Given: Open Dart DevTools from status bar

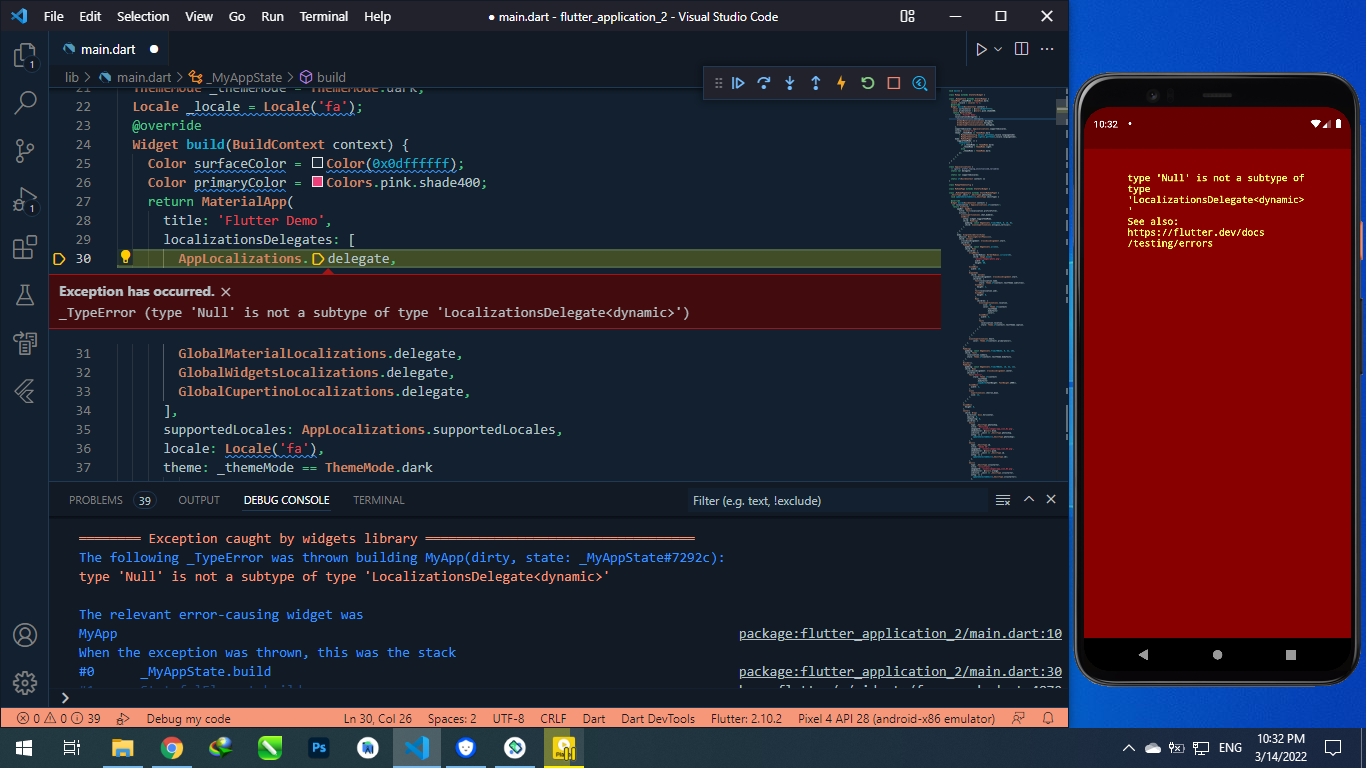Looking at the screenshot, I should click(657, 718).
